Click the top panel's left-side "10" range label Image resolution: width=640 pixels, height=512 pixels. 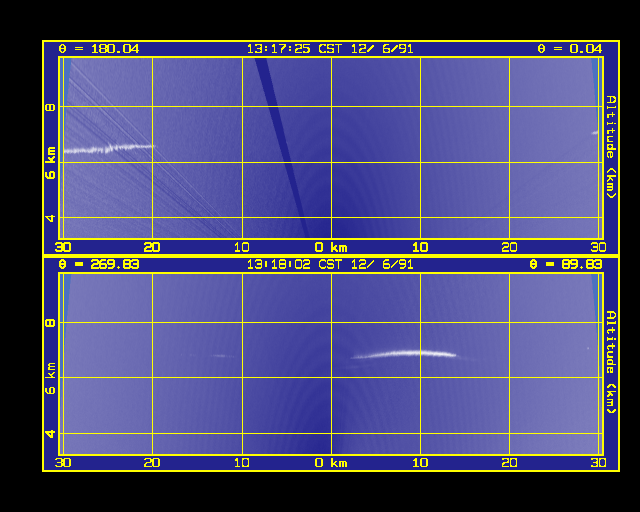pos(242,247)
